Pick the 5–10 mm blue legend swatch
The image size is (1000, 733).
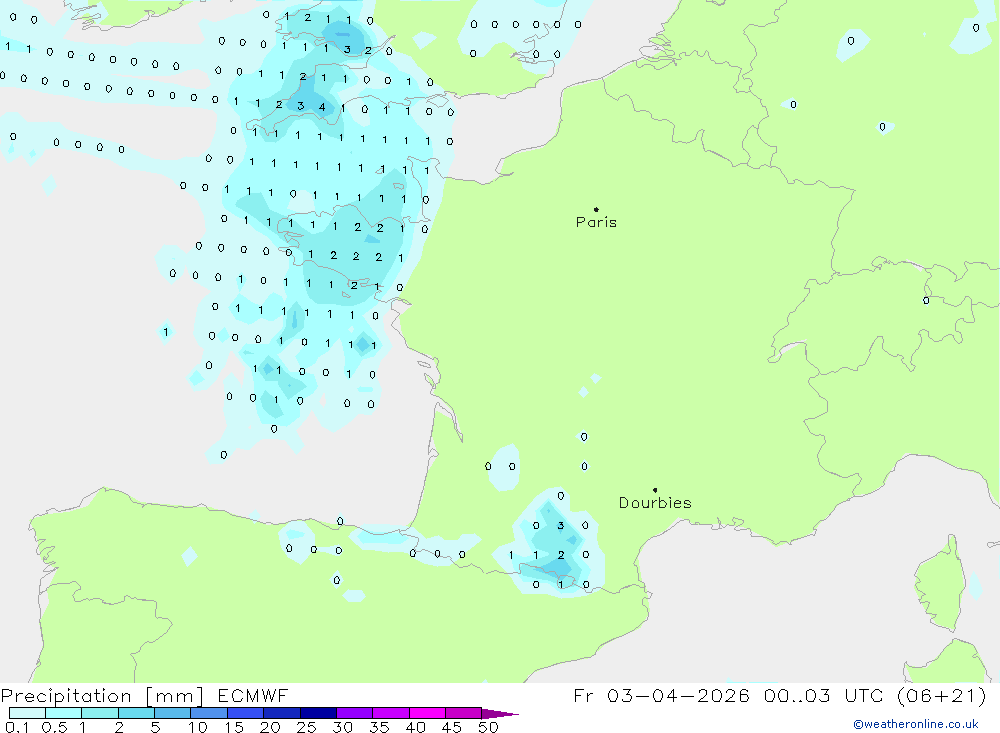(x=173, y=713)
